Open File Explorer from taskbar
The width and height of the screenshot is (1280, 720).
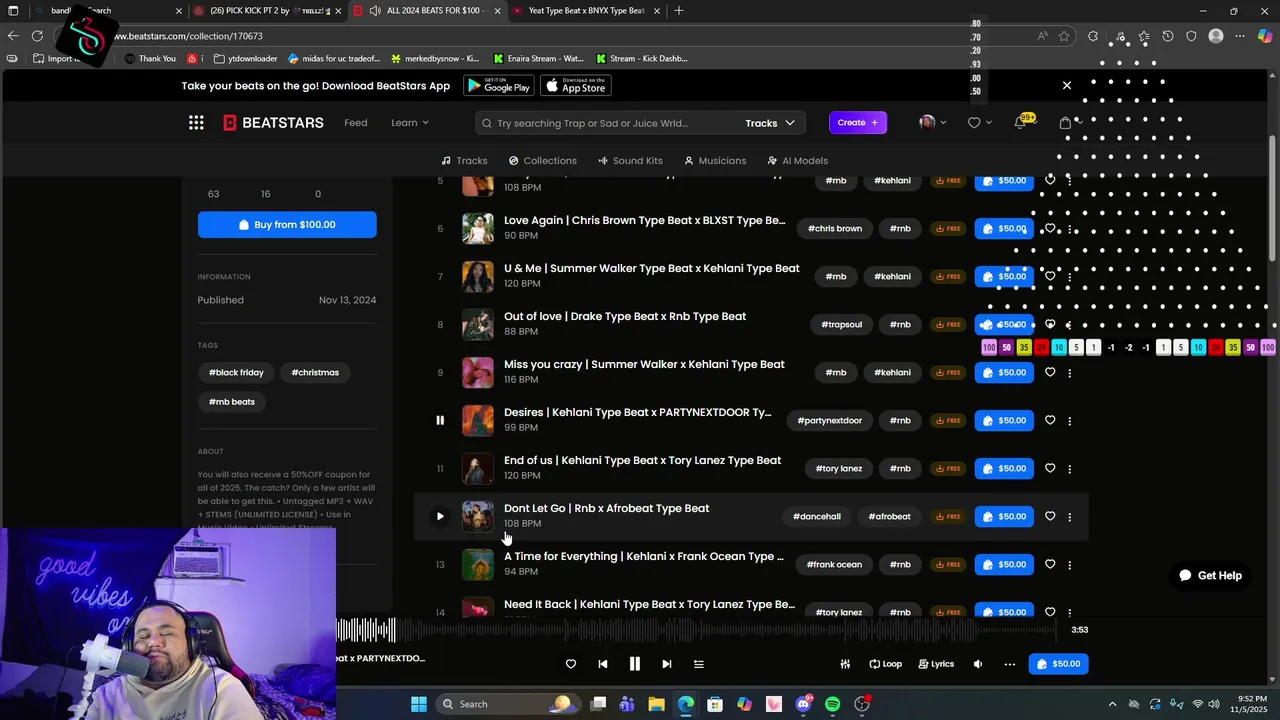(656, 704)
